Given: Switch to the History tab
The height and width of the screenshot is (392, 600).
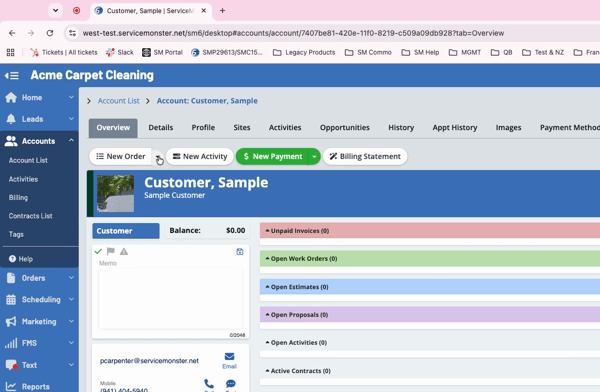Looking at the screenshot, I should pos(401,127).
